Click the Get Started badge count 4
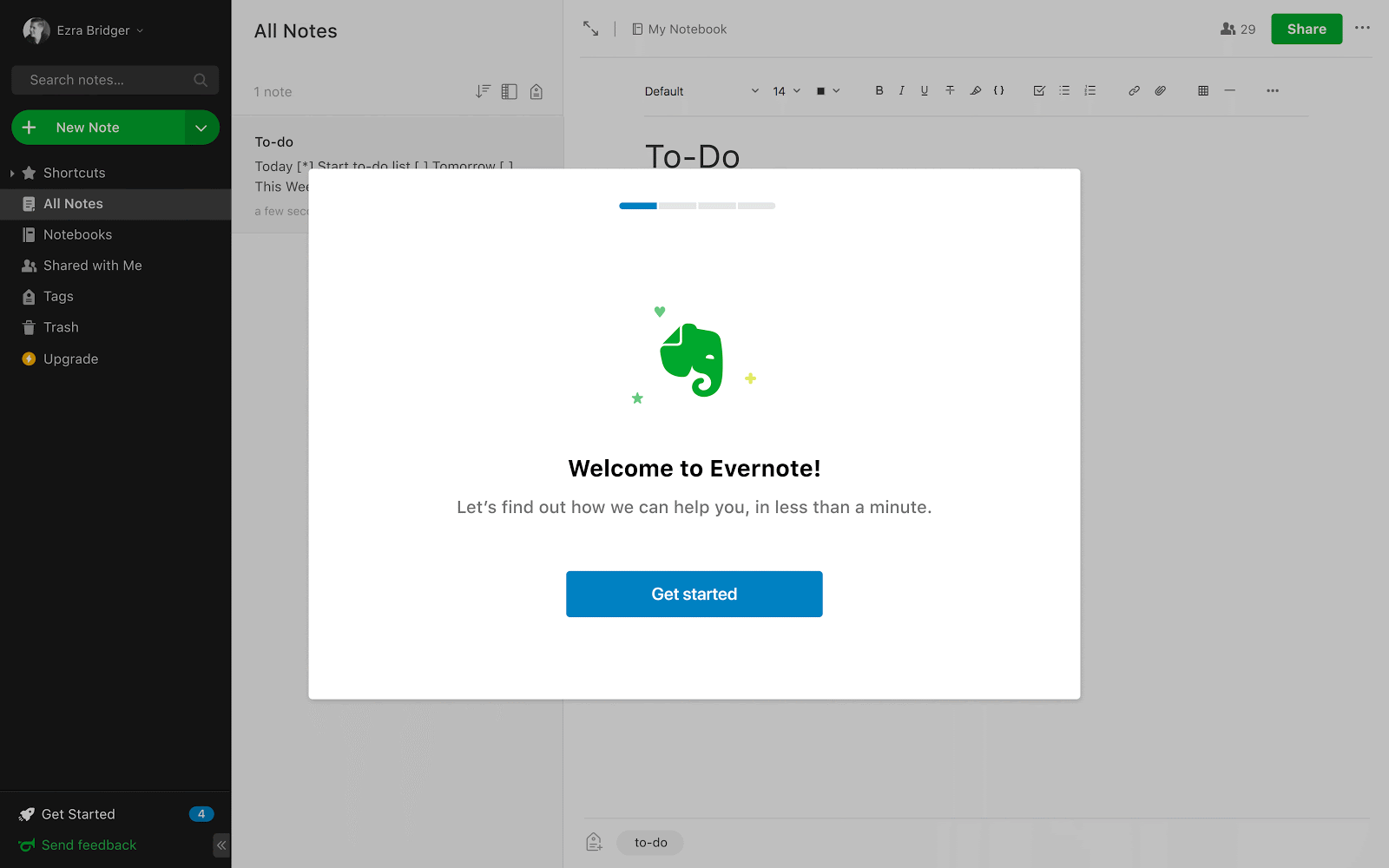Screen dimensions: 1389x868 point(201,814)
